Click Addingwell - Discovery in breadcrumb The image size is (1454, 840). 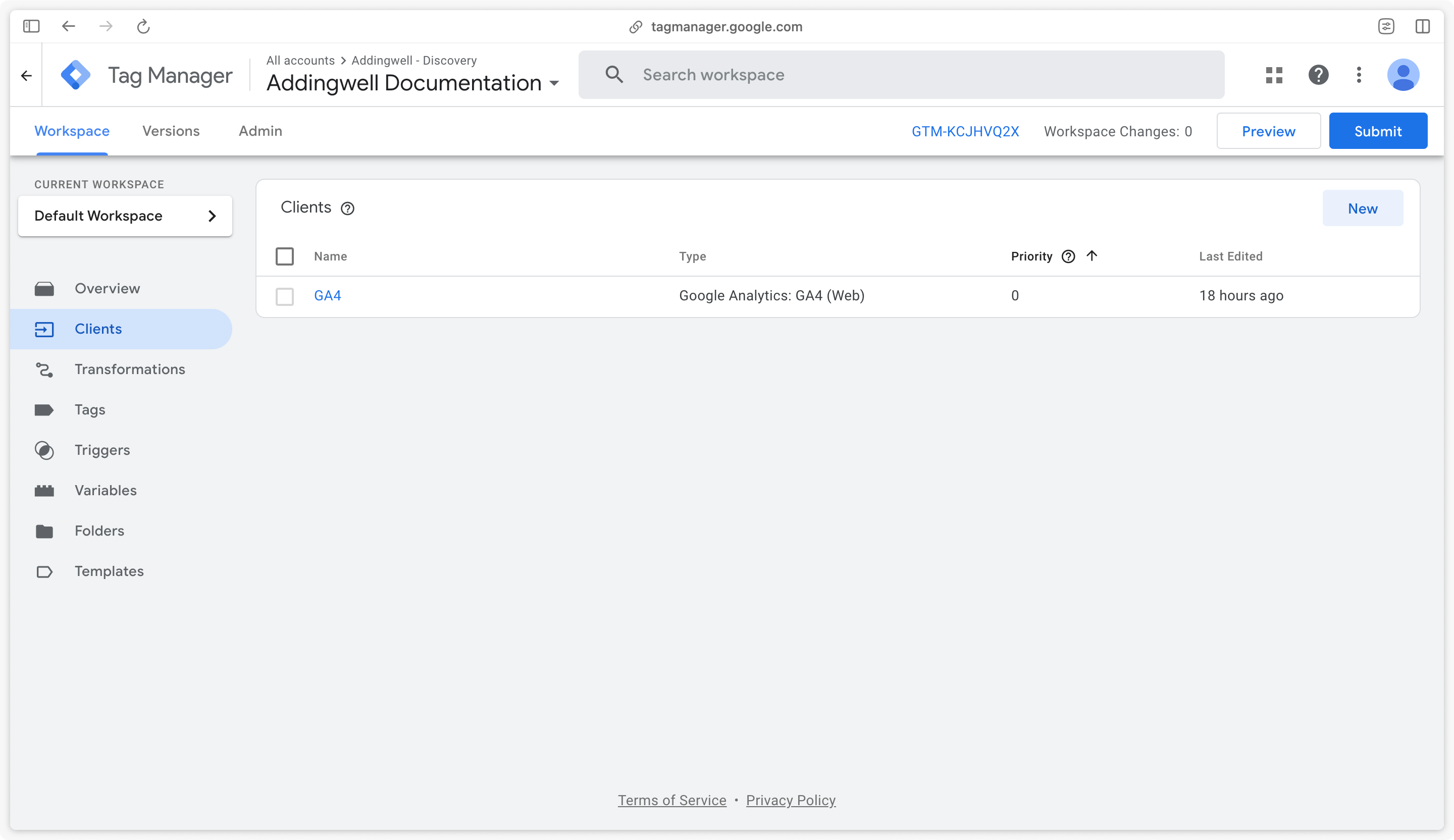tap(413, 61)
